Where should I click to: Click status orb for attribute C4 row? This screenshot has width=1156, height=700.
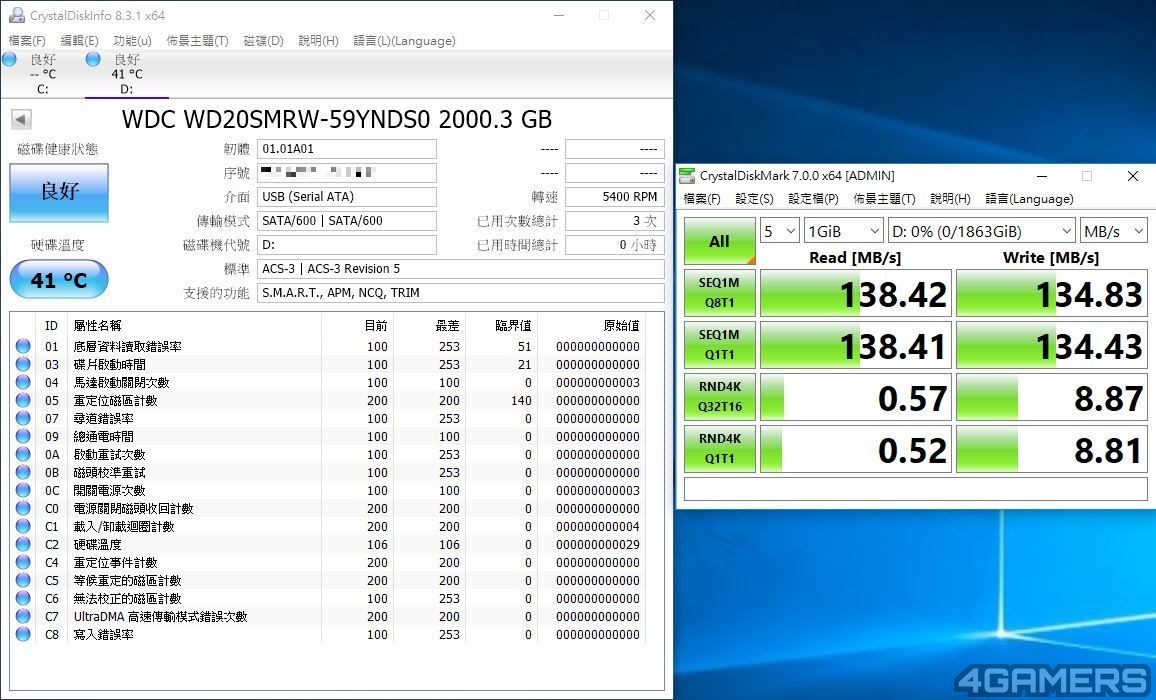point(23,562)
